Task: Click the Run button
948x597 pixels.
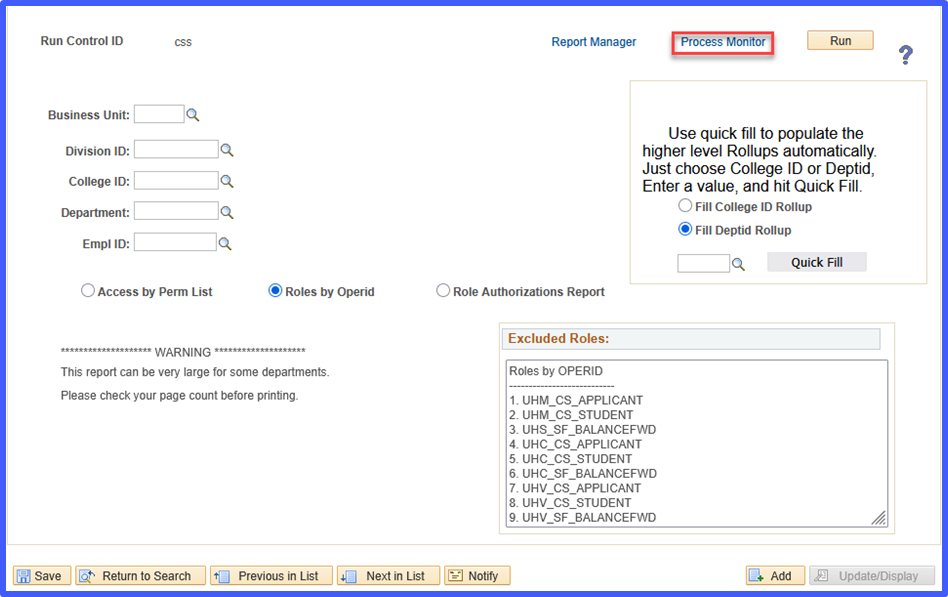Action: coord(839,40)
